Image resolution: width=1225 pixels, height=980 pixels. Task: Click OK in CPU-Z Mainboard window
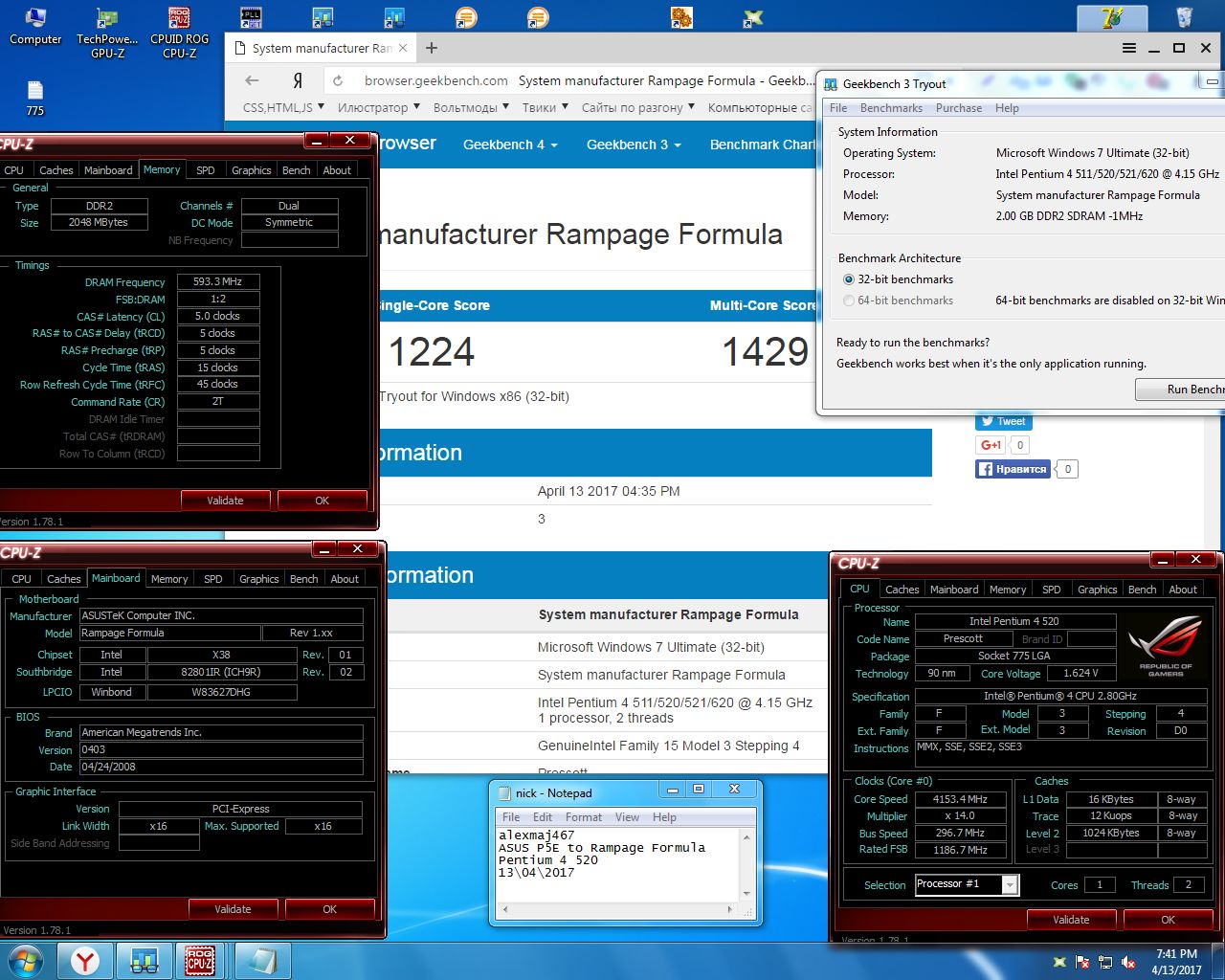pos(329,909)
